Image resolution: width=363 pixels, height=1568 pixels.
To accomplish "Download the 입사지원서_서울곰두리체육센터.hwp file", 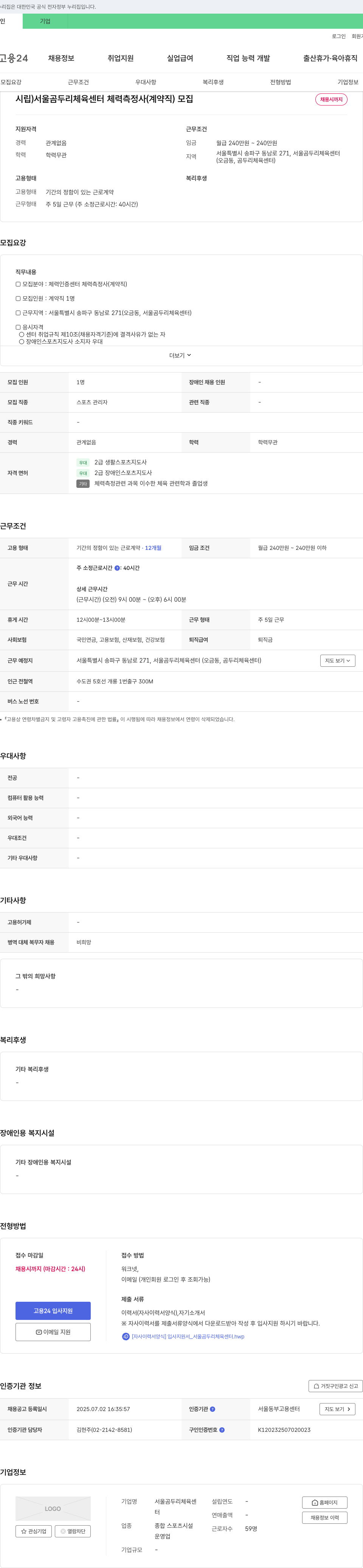I will [x=188, y=1337].
